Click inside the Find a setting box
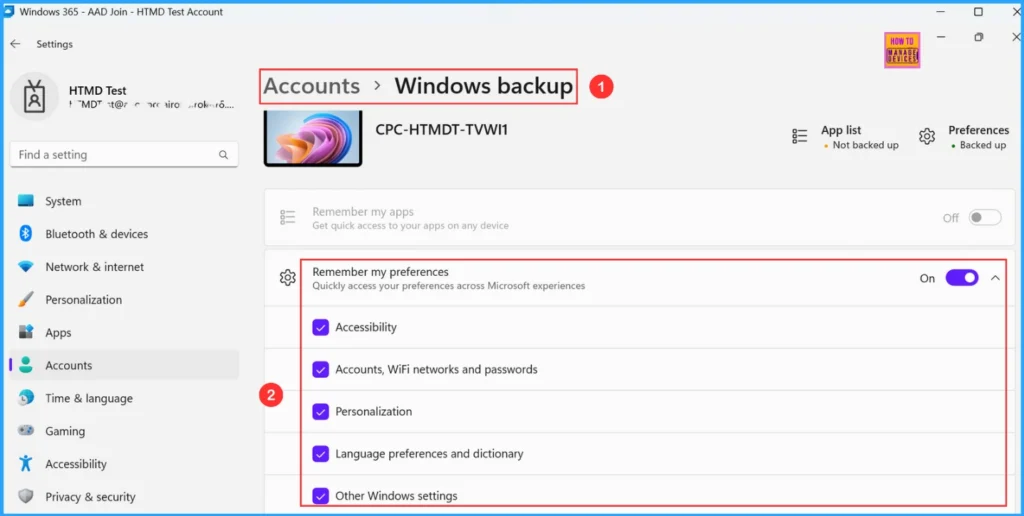Image resolution: width=1024 pixels, height=516 pixels. (x=124, y=155)
